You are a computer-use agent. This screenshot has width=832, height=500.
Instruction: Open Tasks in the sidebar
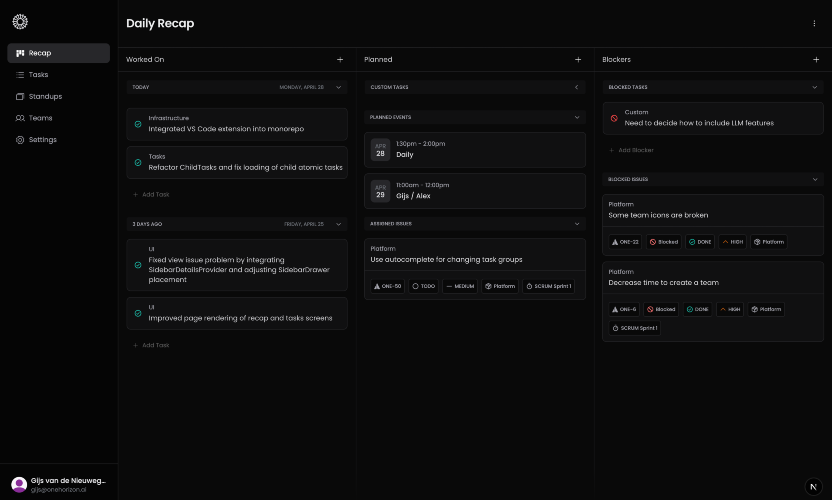coord(38,75)
